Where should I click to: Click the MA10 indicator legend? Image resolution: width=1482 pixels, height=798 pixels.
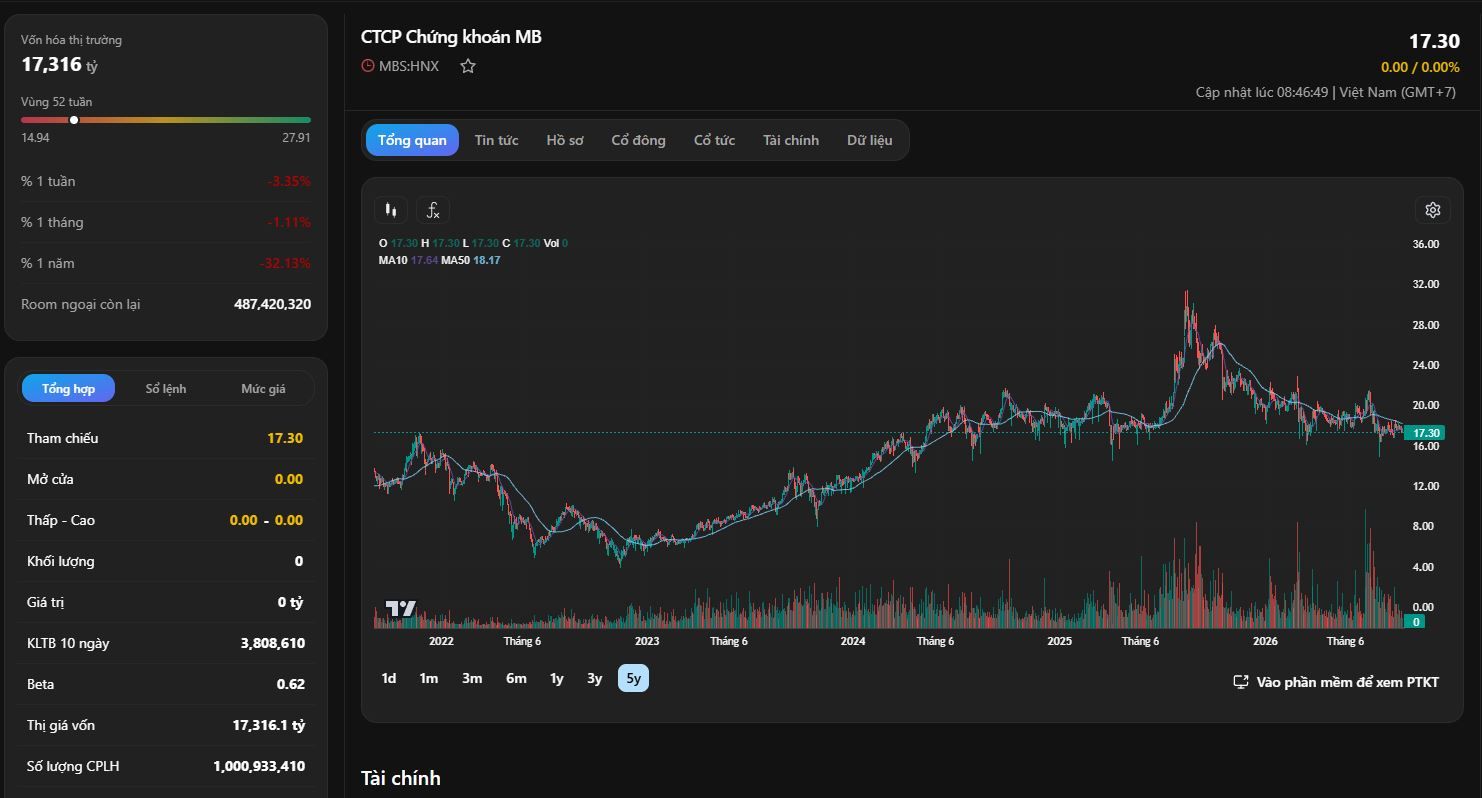(x=408, y=260)
